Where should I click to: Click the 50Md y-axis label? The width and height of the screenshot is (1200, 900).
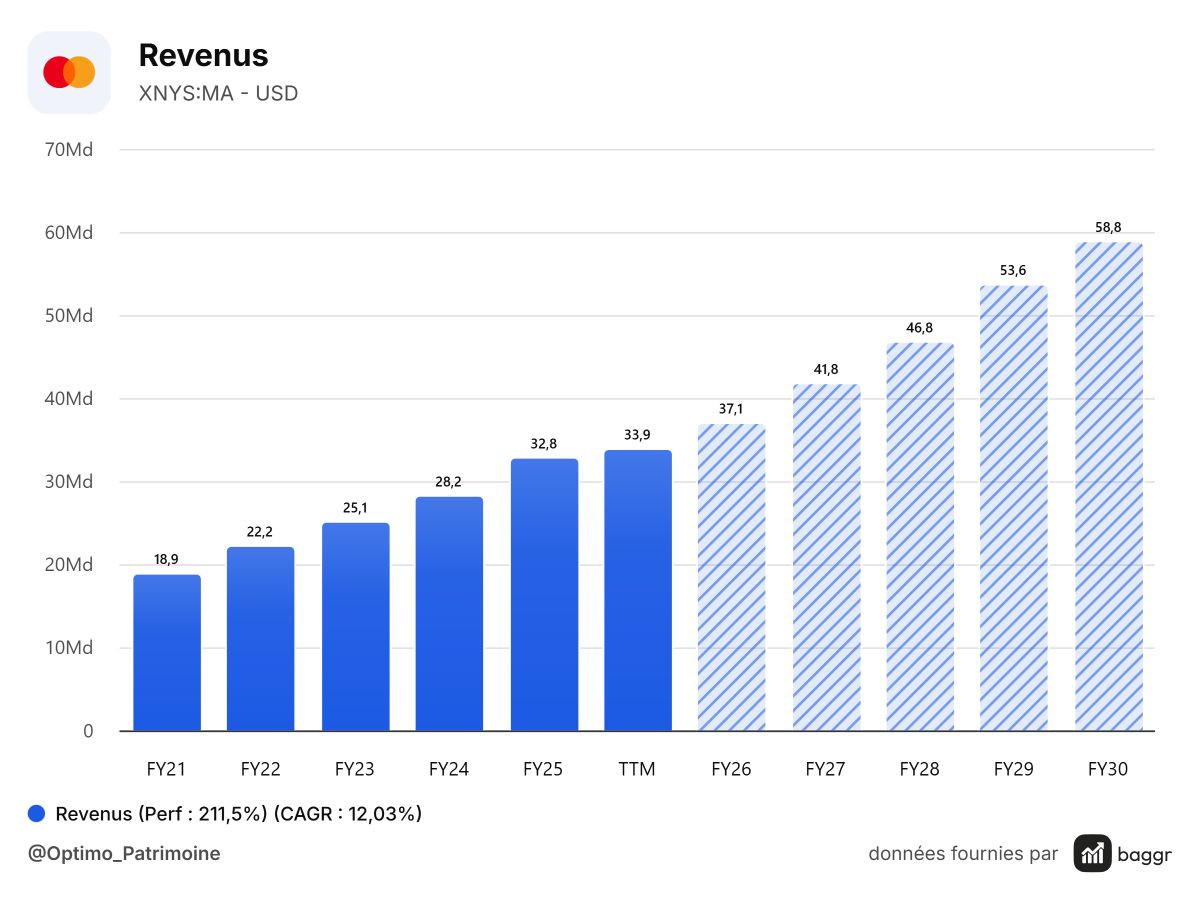tap(69, 316)
